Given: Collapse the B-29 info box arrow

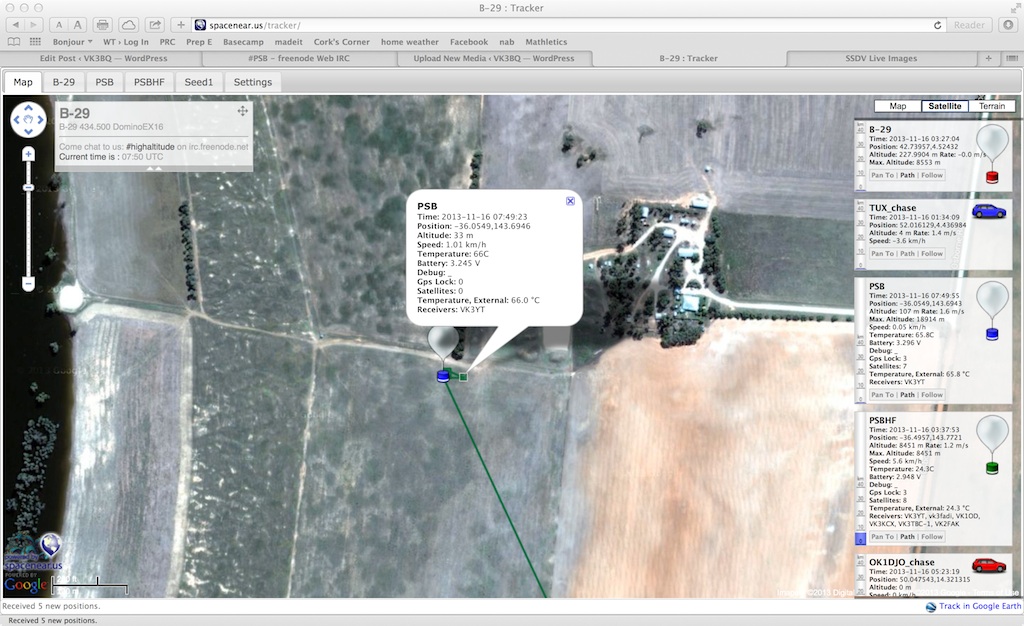Looking at the screenshot, I should [x=153, y=168].
